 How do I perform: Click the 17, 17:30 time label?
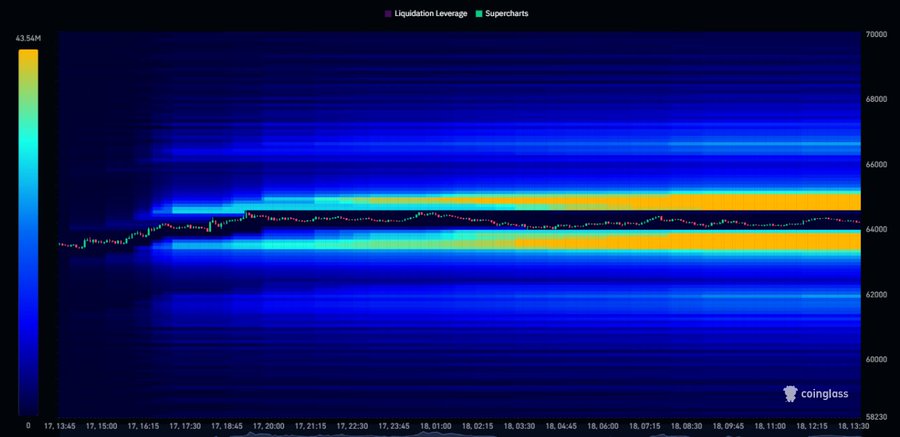click(x=185, y=426)
